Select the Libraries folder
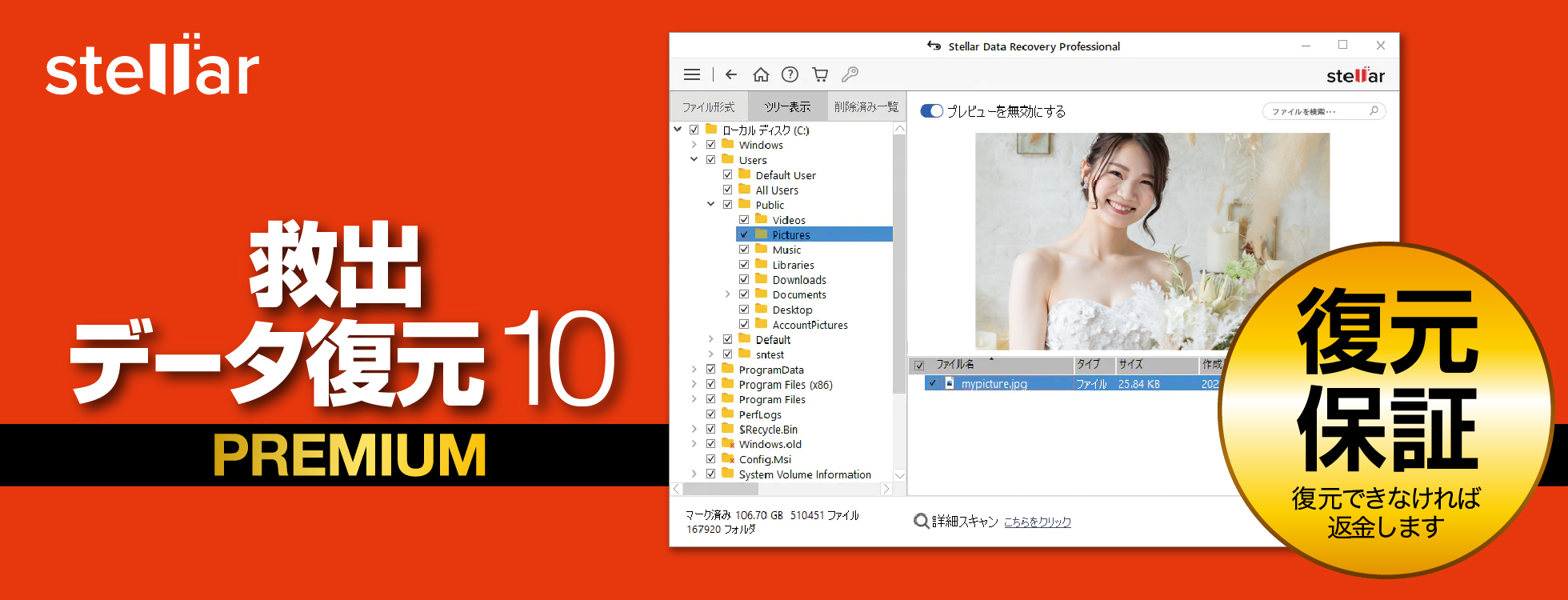The image size is (1568, 600). click(x=793, y=265)
